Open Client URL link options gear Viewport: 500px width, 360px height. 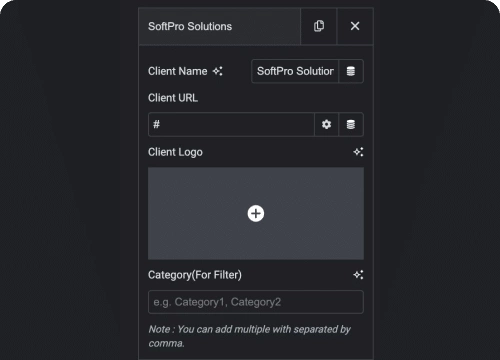[x=326, y=124]
